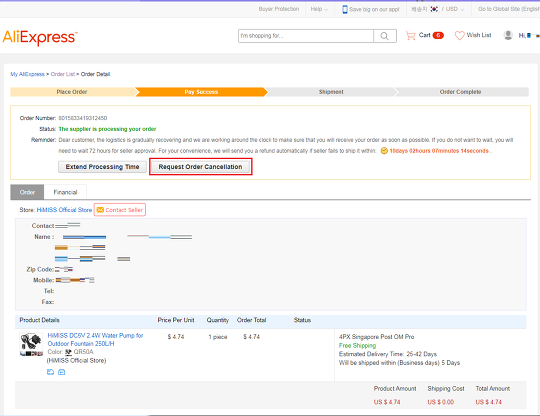
Task: Click the Wish List text link
Action: click(x=479, y=35)
